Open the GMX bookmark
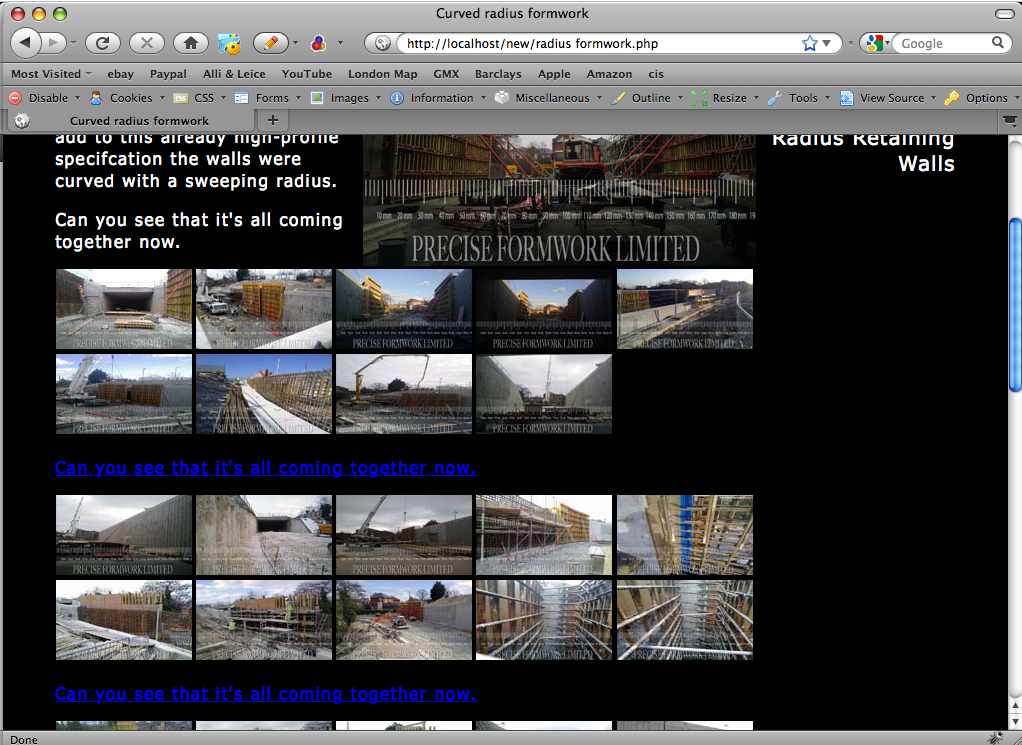The height and width of the screenshot is (745, 1022). coord(446,74)
